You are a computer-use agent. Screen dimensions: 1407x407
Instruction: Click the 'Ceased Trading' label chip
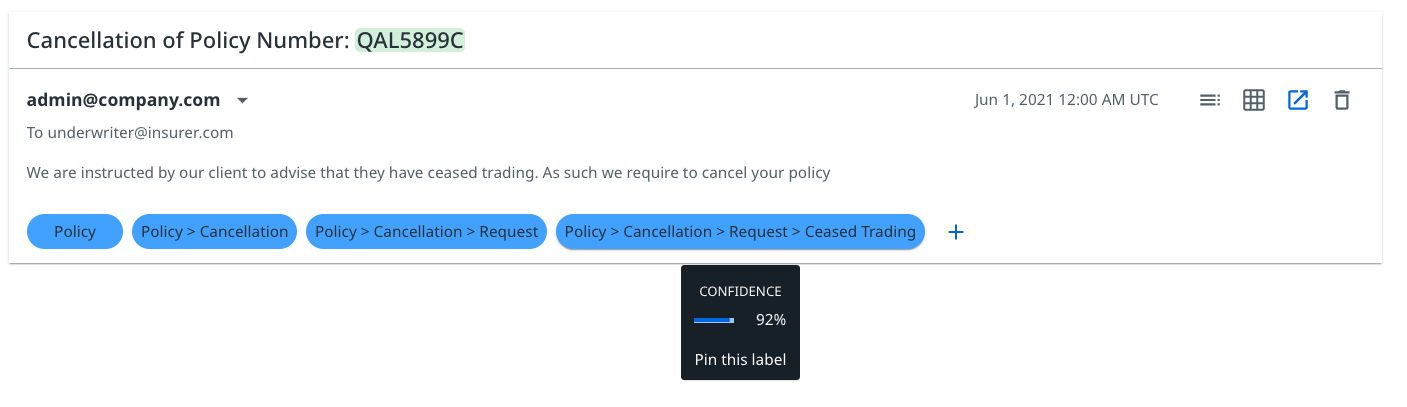coord(740,232)
